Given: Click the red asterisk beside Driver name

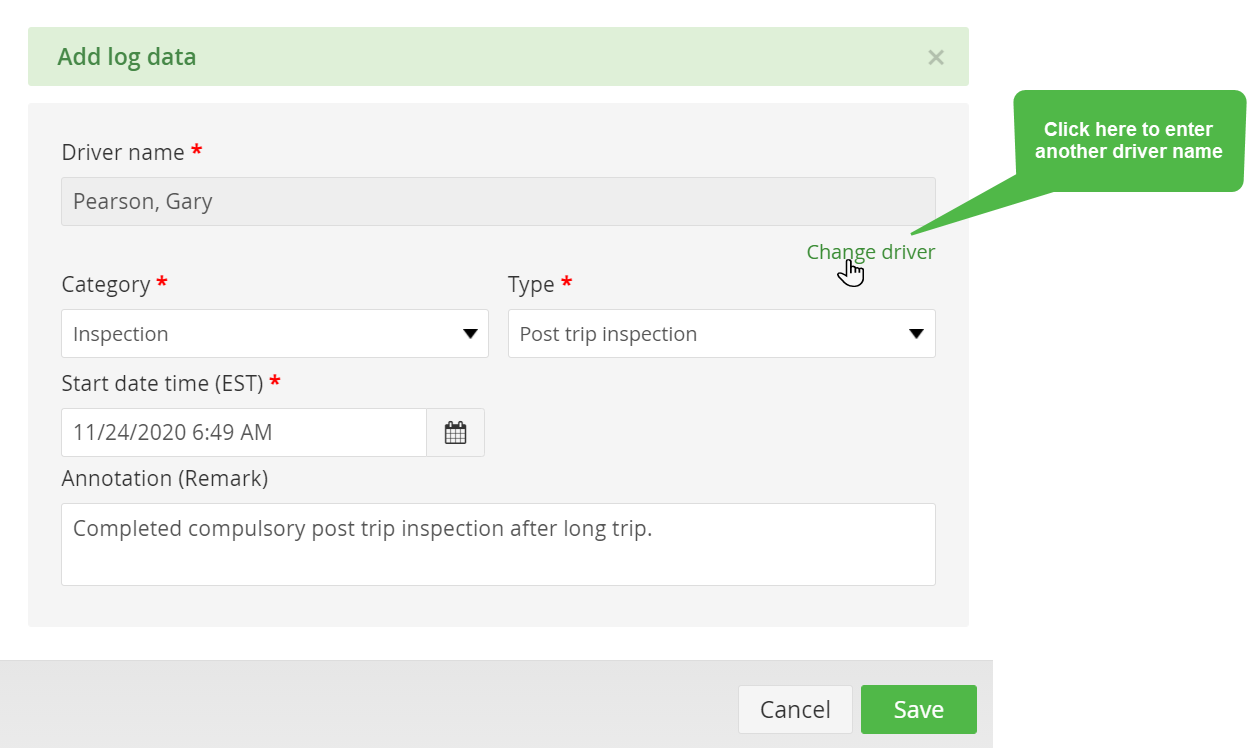Looking at the screenshot, I should [x=197, y=150].
